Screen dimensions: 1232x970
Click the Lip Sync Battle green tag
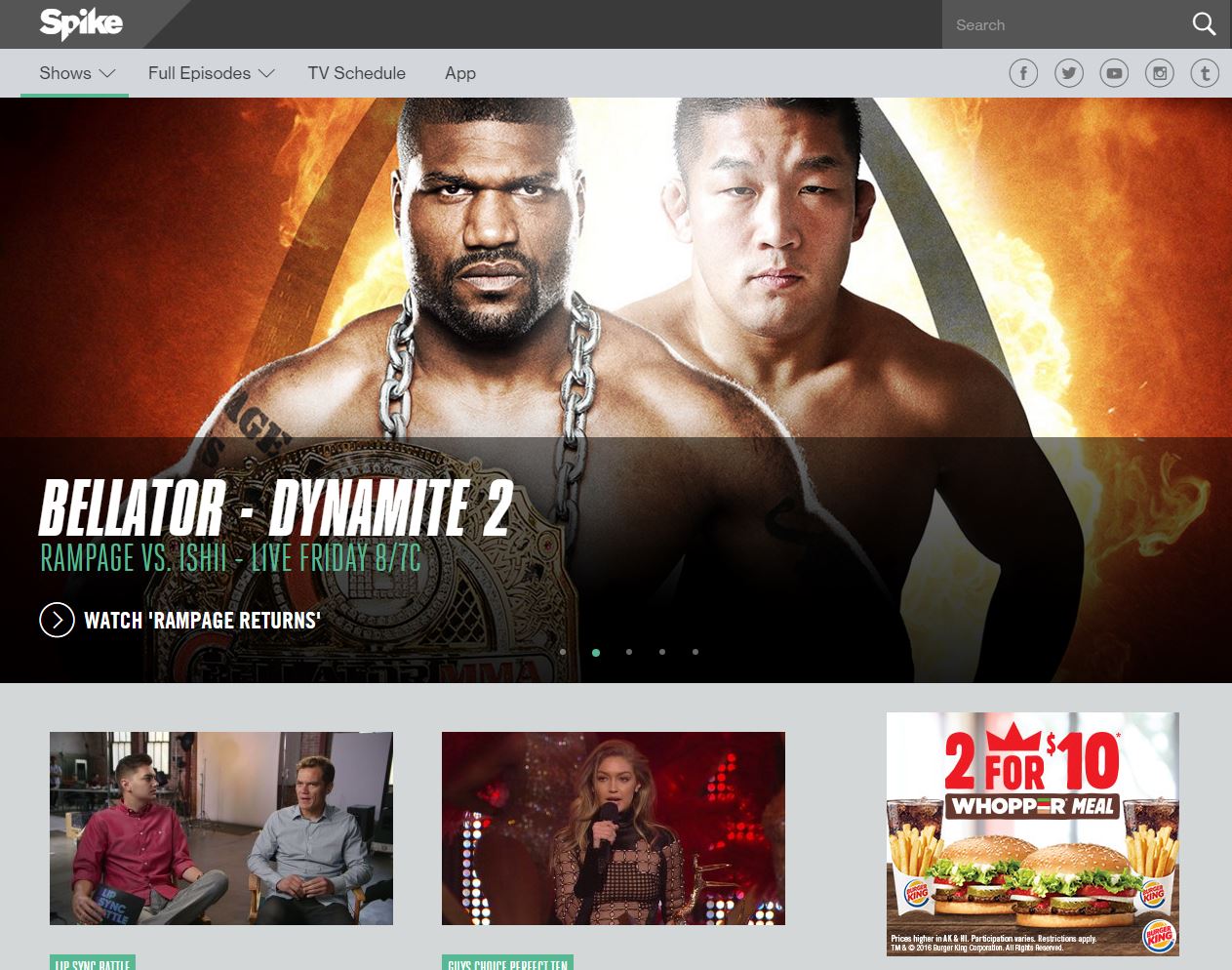[x=93, y=963]
